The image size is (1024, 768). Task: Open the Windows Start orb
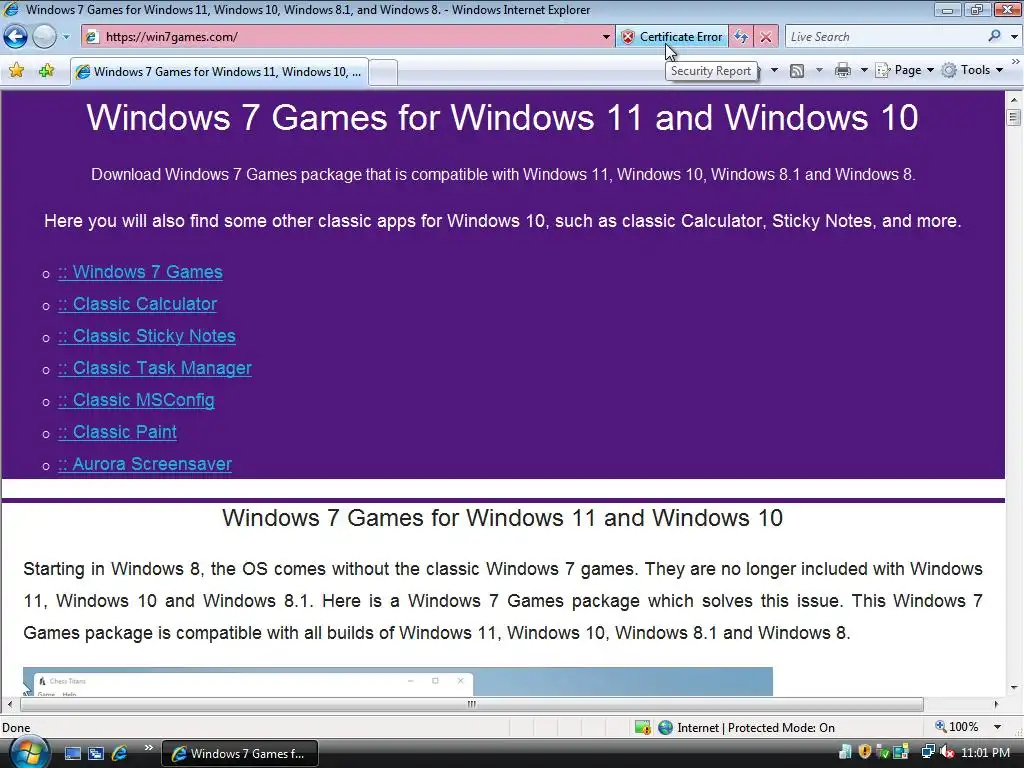[x=29, y=752]
